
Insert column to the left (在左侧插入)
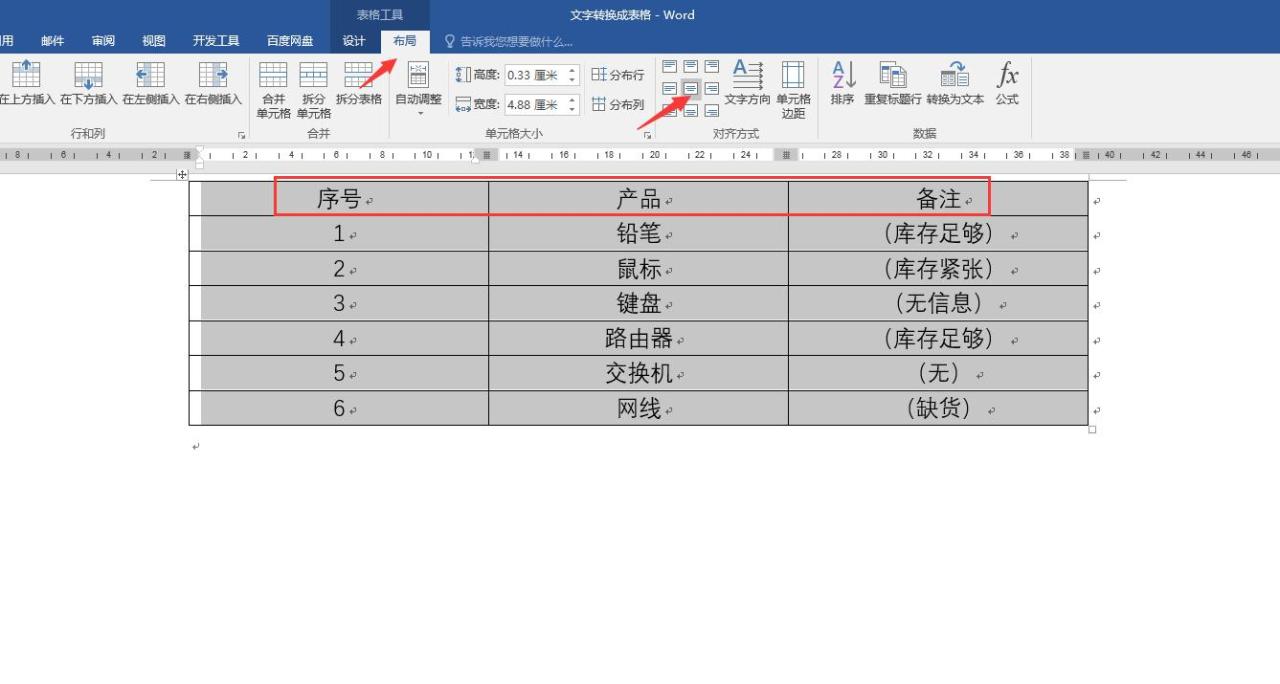151,83
